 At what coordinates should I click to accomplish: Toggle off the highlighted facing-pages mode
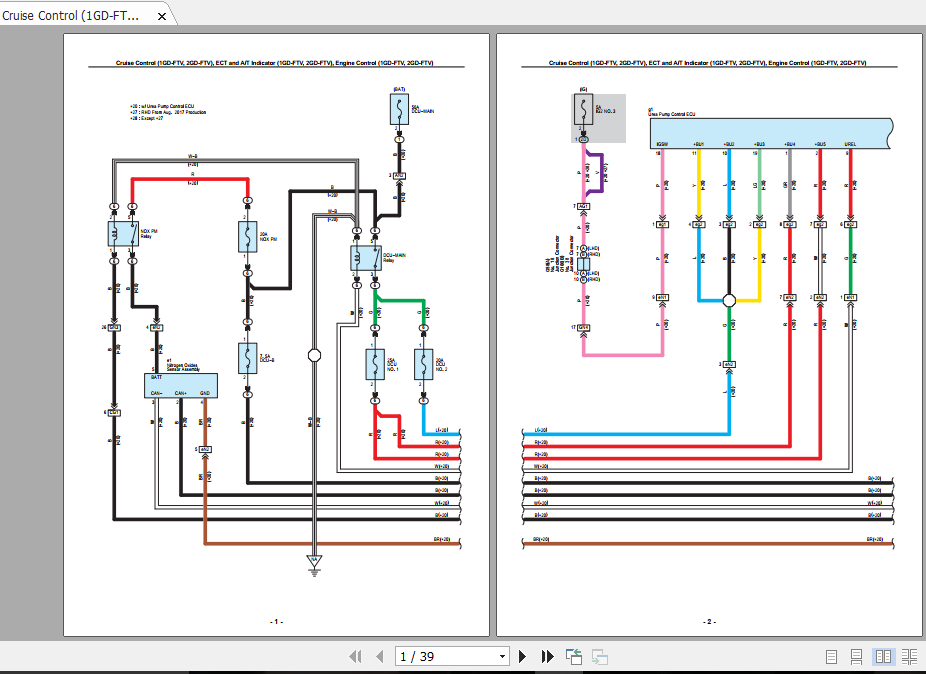tap(883, 656)
